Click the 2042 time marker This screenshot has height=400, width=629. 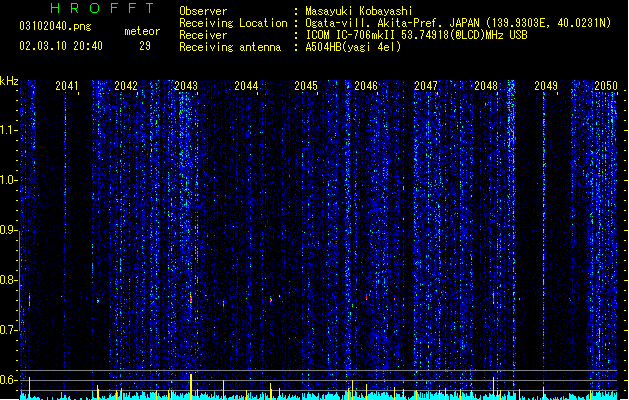pos(126,86)
